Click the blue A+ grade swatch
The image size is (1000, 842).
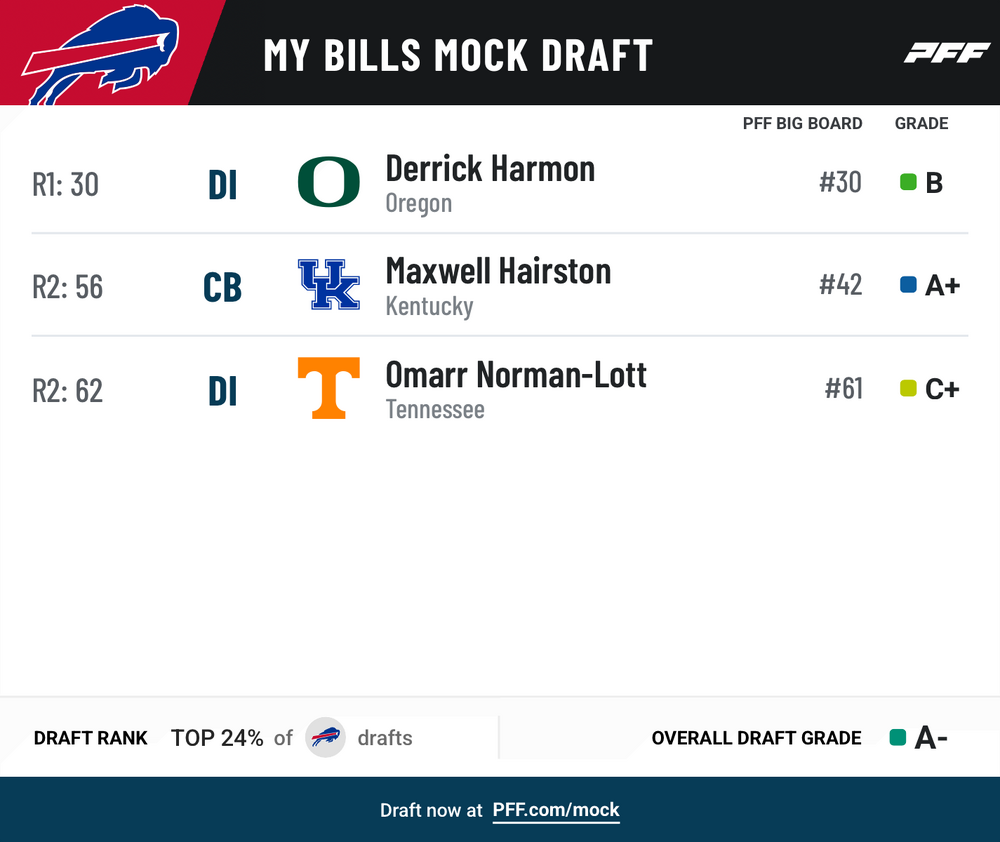tap(908, 284)
